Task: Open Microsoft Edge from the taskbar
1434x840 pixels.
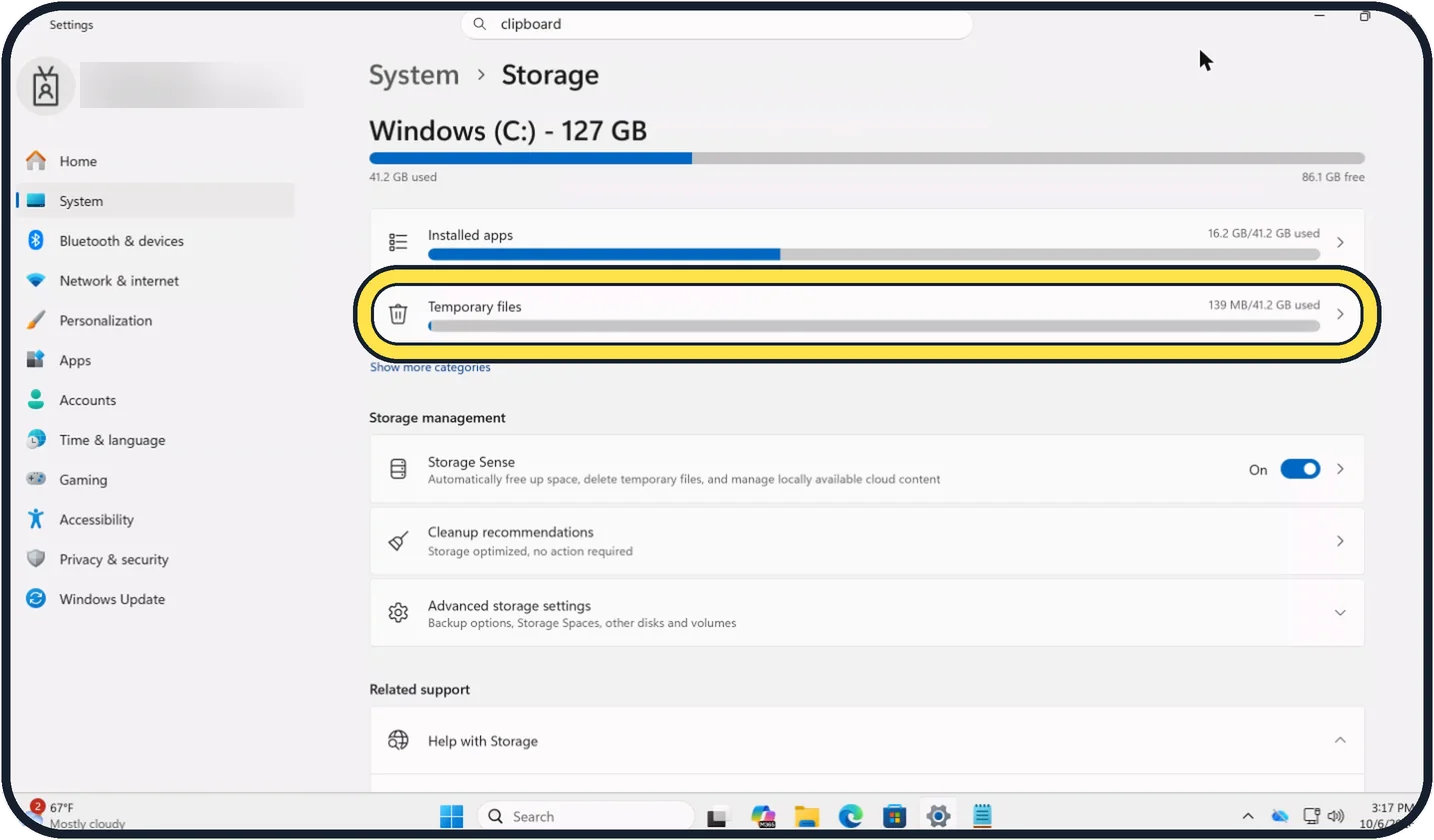Action: (x=851, y=816)
